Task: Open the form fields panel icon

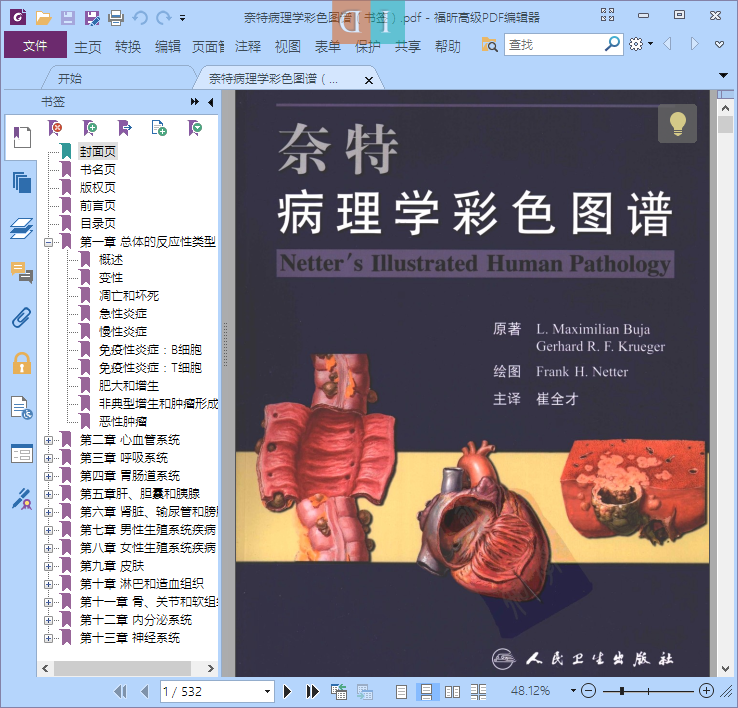Action: pyautogui.click(x=22, y=454)
